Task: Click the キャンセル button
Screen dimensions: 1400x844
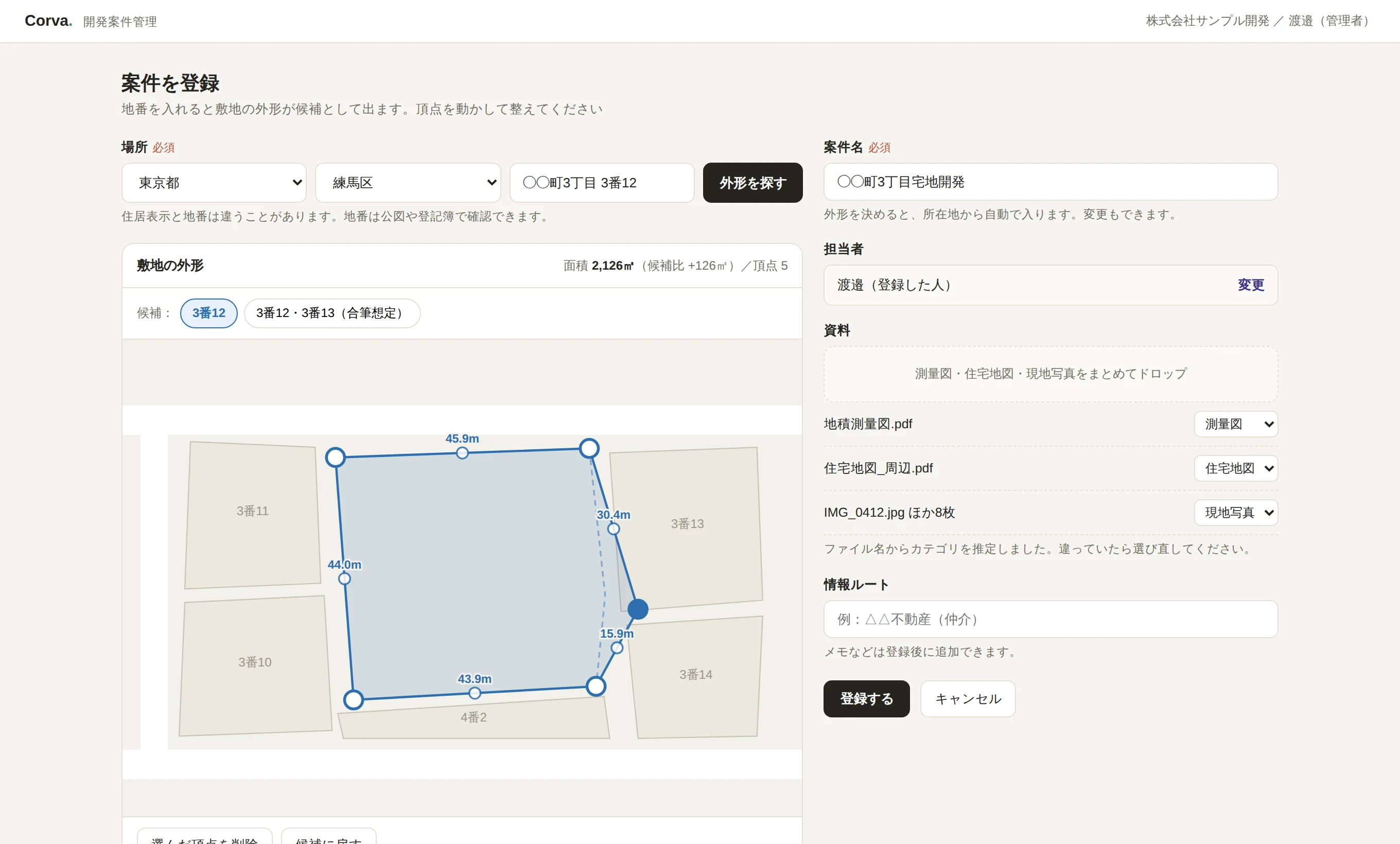Action: point(968,698)
